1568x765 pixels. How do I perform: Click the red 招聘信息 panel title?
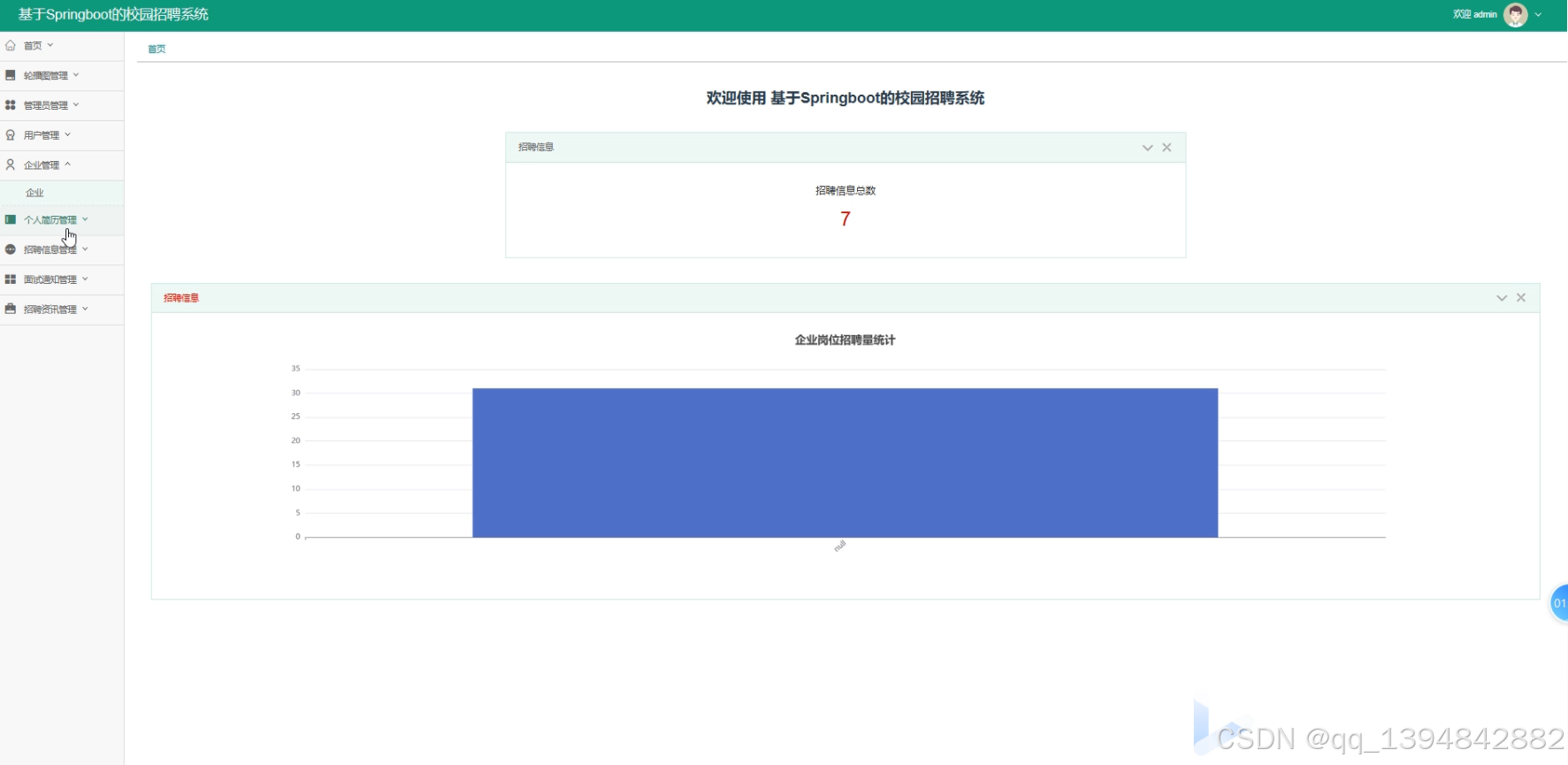click(x=181, y=298)
